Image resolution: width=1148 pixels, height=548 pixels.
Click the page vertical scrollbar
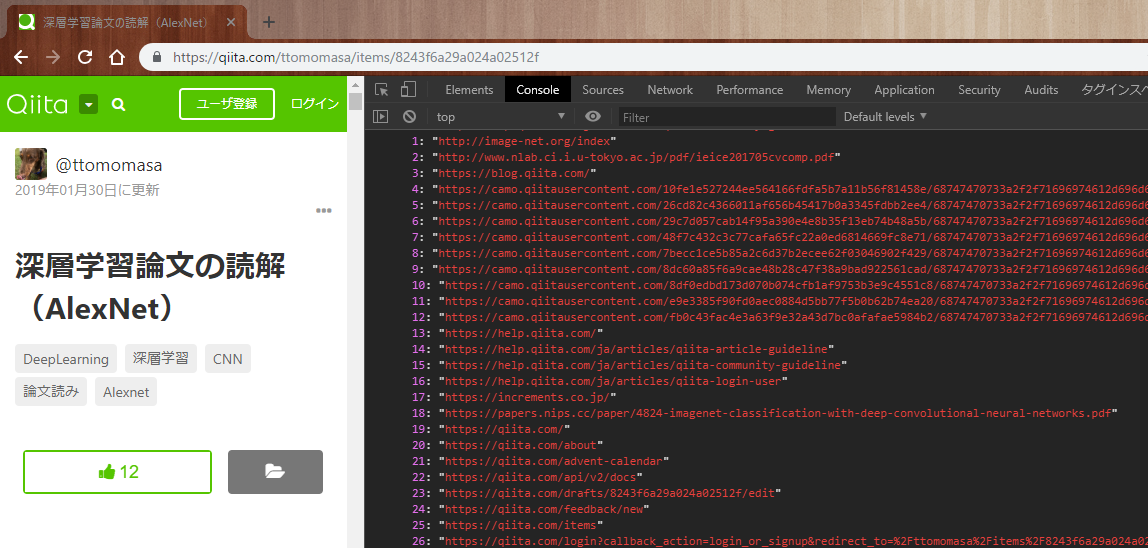coord(355,300)
